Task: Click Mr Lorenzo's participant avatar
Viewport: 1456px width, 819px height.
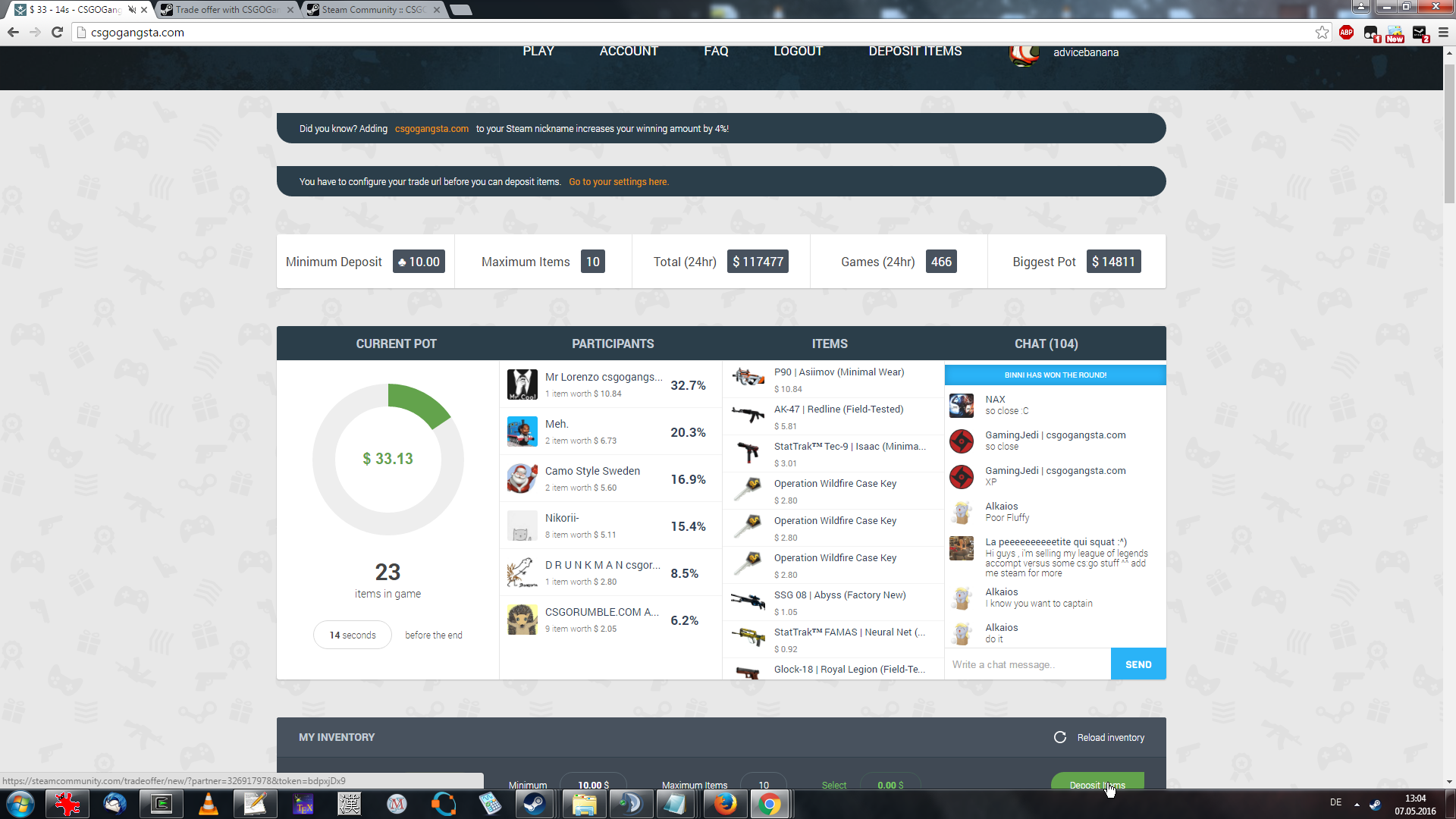Action: click(x=522, y=384)
